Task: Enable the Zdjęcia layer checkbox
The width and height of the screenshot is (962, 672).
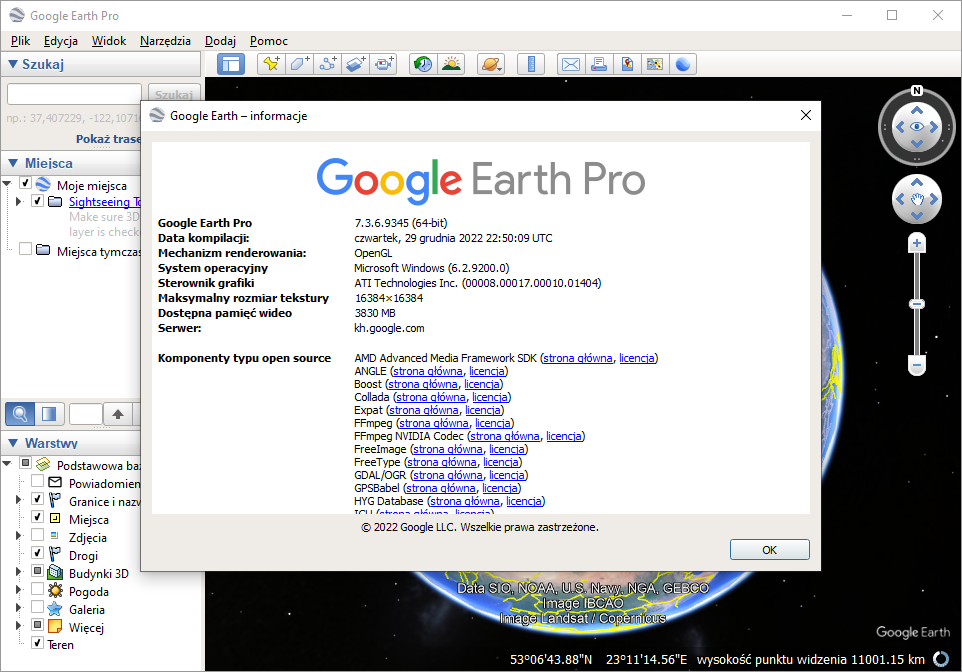Action: pyautogui.click(x=37, y=535)
